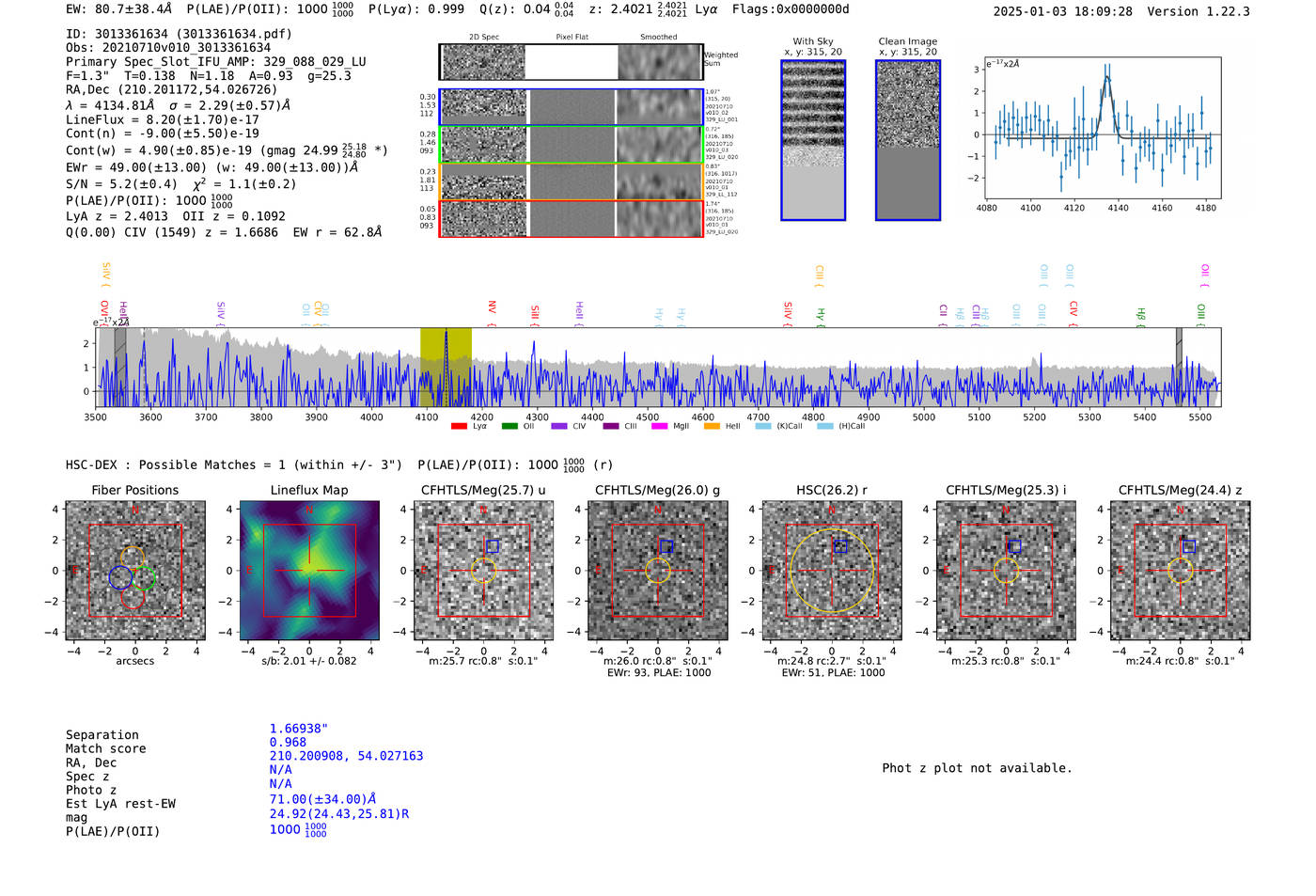The height and width of the screenshot is (896, 1316).
Task: Click the green OII legend swatch
Action: 509,426
